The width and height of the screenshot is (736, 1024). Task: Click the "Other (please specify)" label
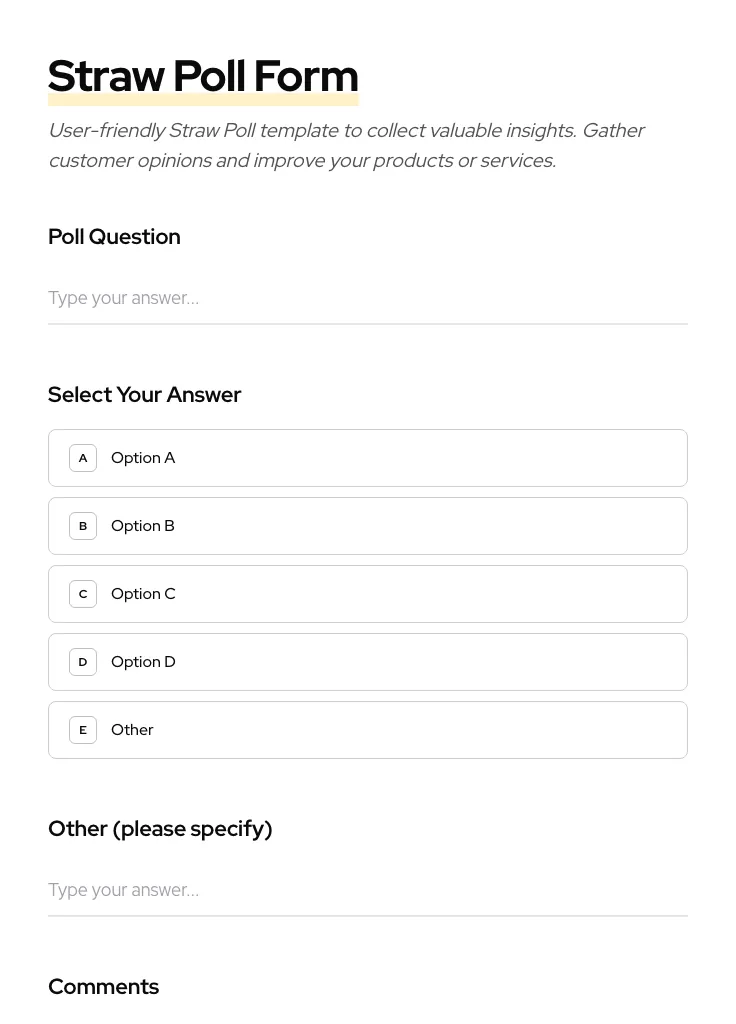(160, 829)
